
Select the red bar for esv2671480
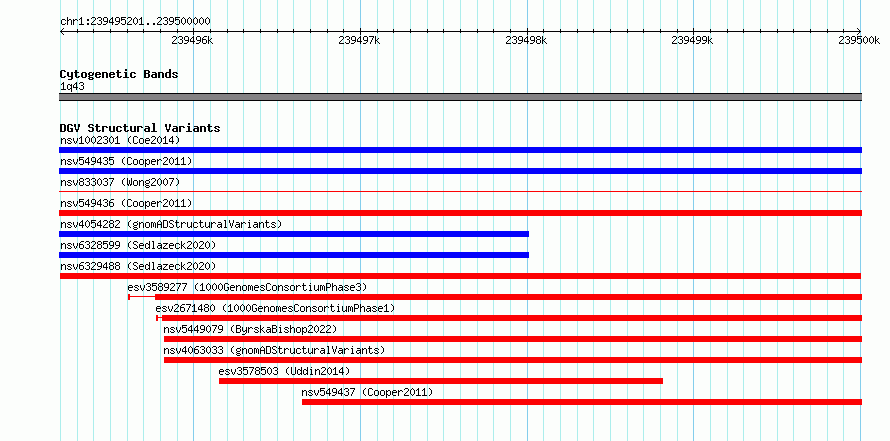tap(509, 318)
